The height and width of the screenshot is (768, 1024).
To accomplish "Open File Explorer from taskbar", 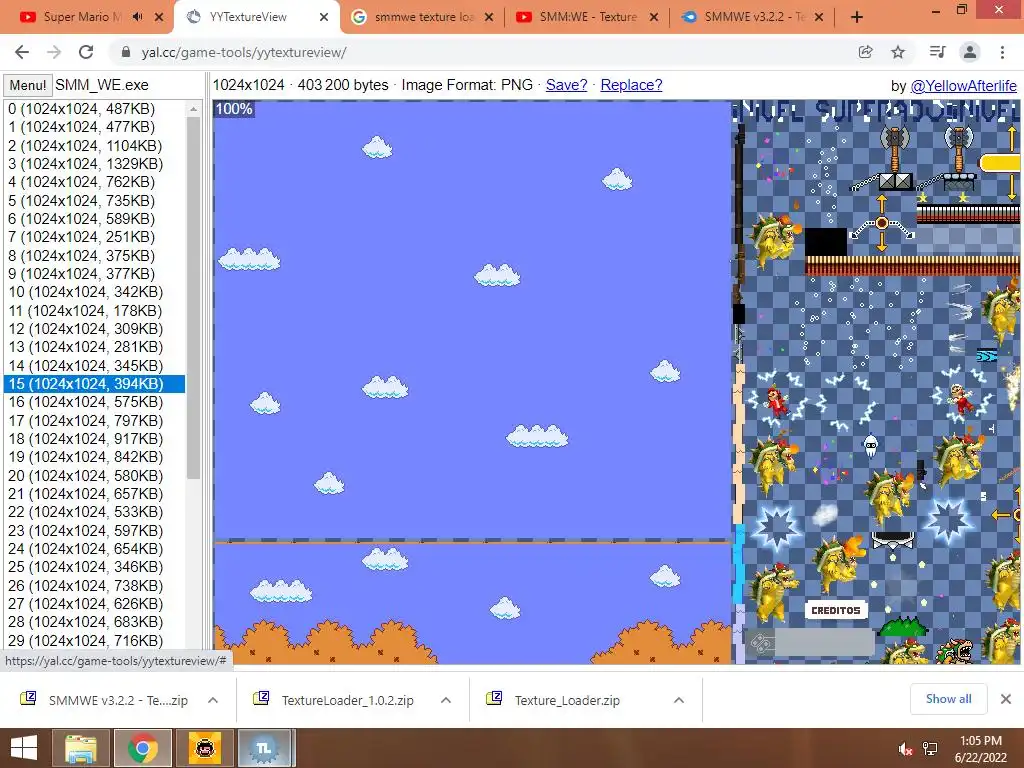I will [x=81, y=748].
